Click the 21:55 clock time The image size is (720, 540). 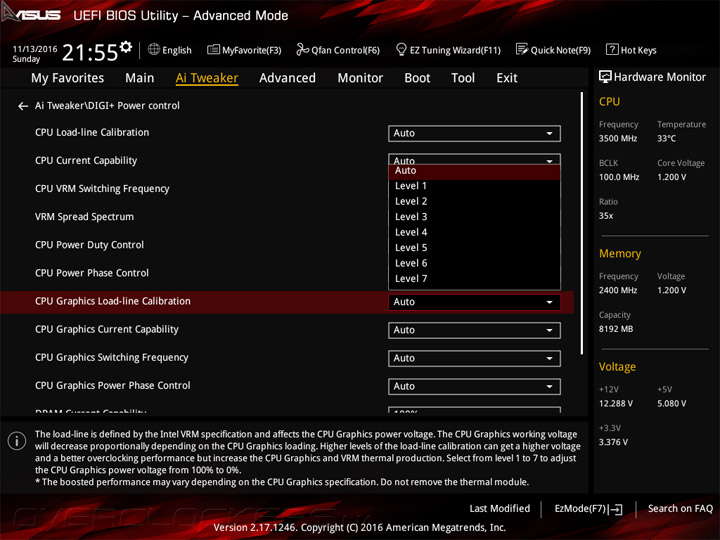(x=90, y=53)
